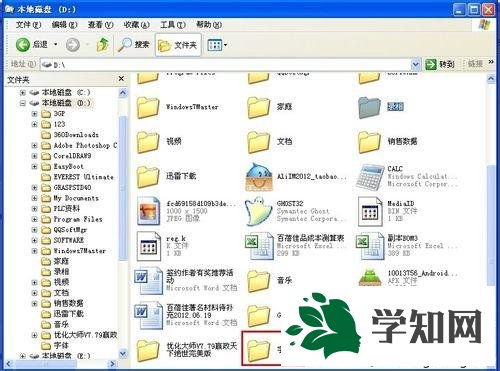
Task: Click the 链接 links toolbar label
Action: coord(475,64)
